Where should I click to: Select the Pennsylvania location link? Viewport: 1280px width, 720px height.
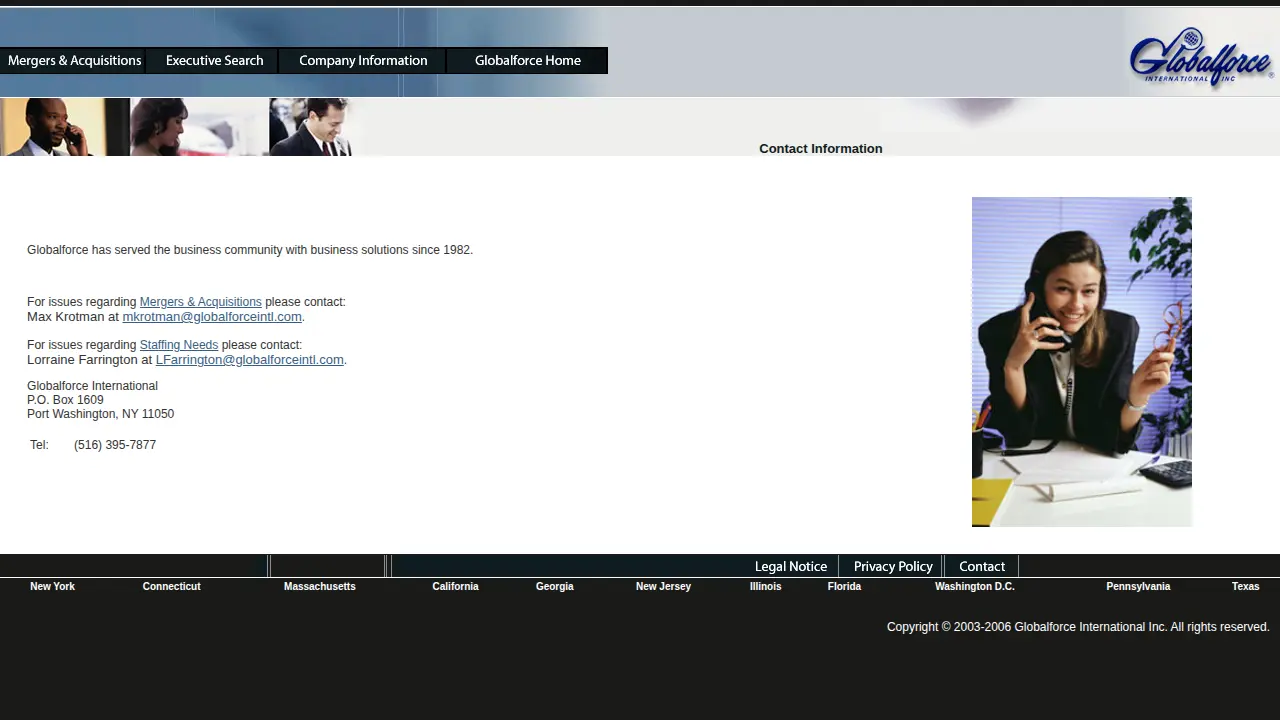pyautogui.click(x=1138, y=587)
